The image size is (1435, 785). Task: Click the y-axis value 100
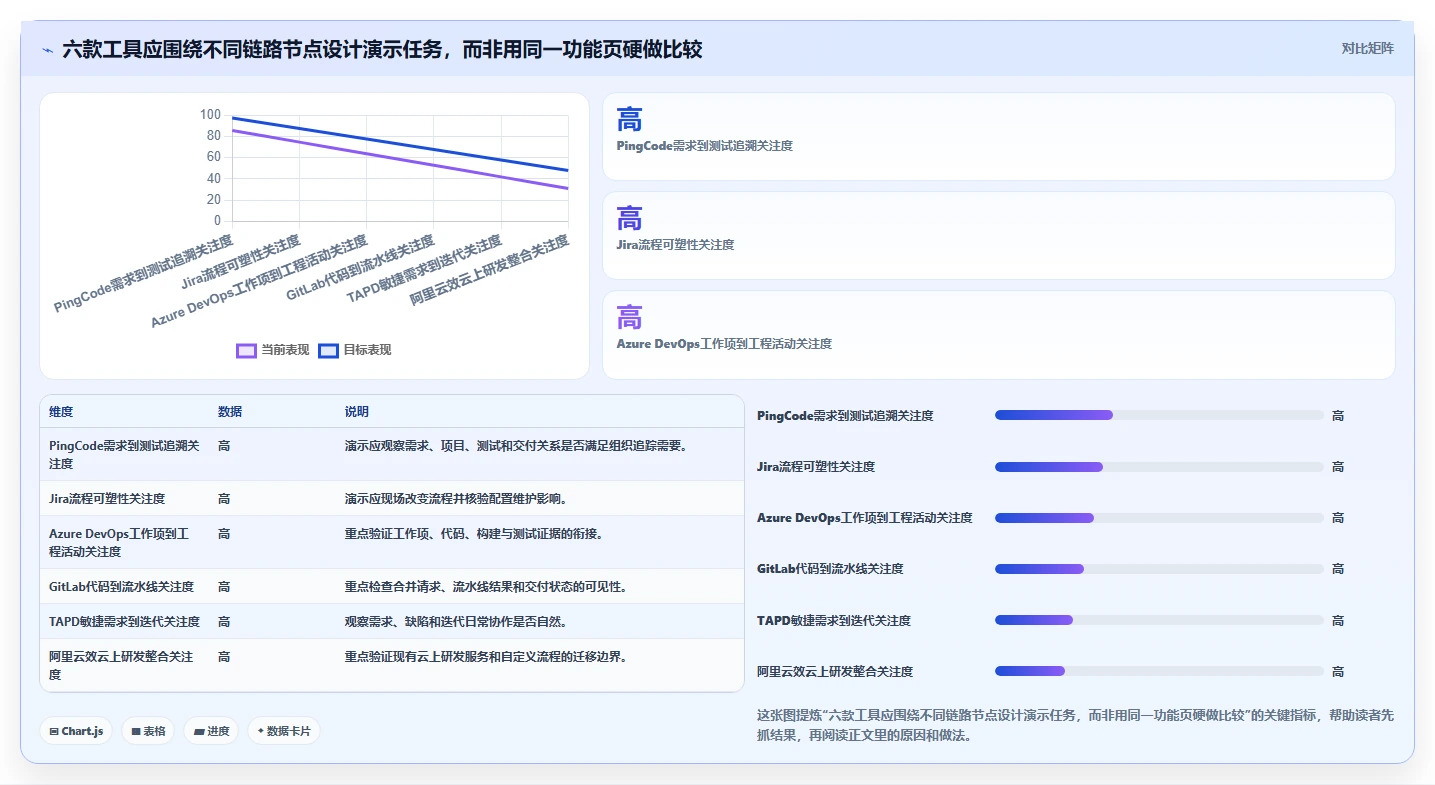click(210, 115)
